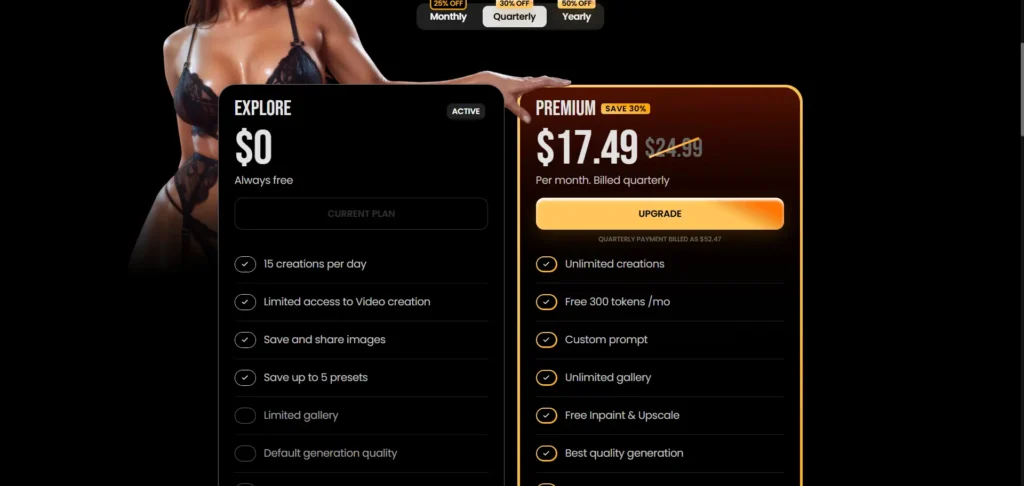Select the Quarterly billing tab
Screen dimensions: 1024x486
515,17
